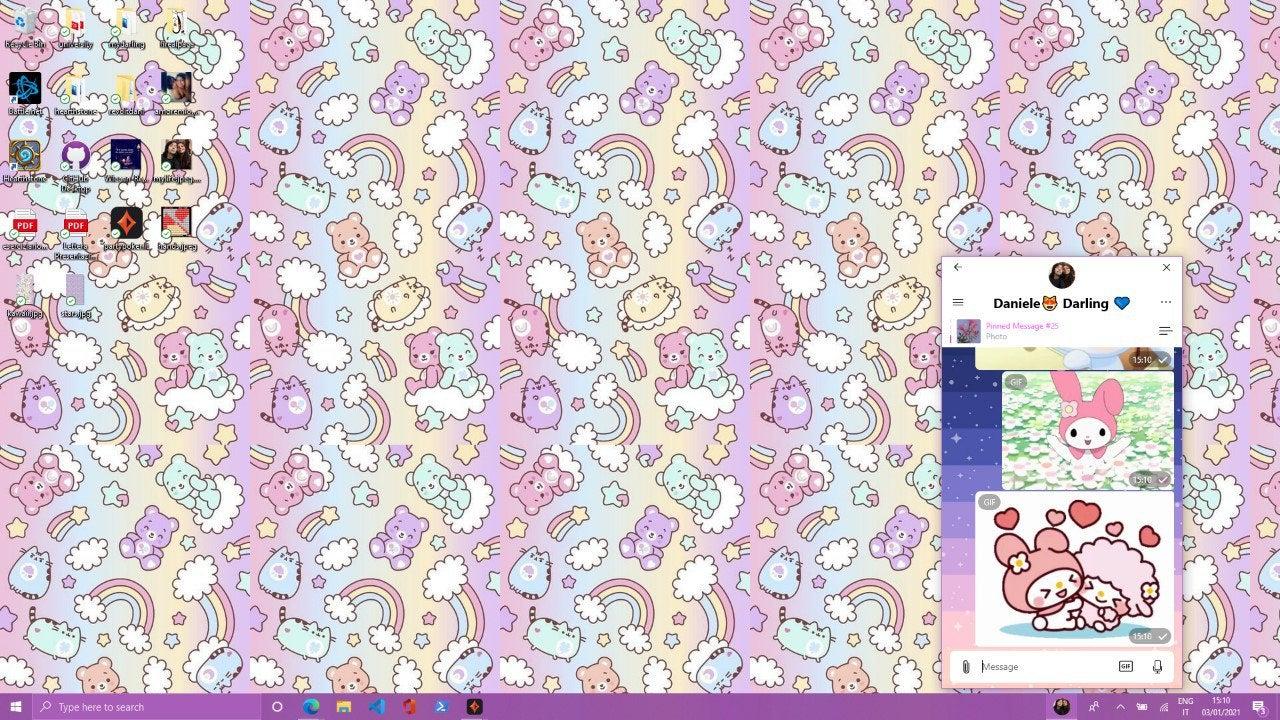Open Daniele Darling's profile picture
Screen dimensions: 1280x720
coord(1061,275)
